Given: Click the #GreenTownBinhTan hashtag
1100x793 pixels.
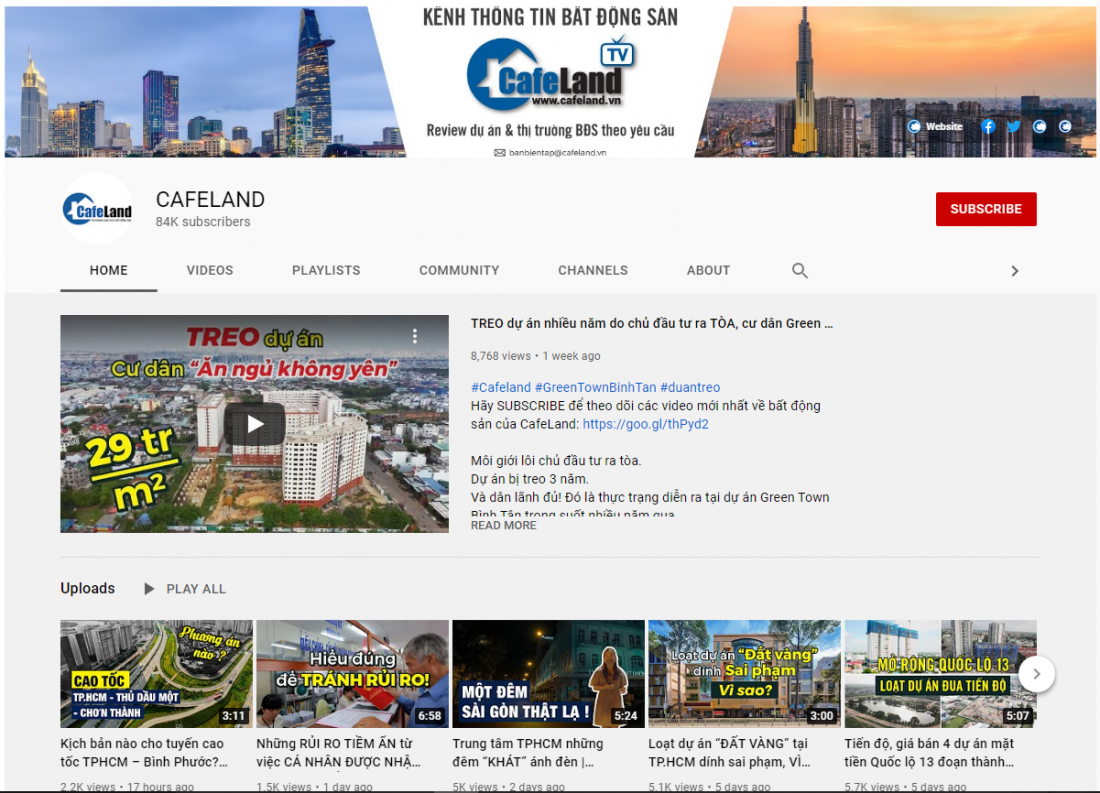Looking at the screenshot, I should click(596, 387).
